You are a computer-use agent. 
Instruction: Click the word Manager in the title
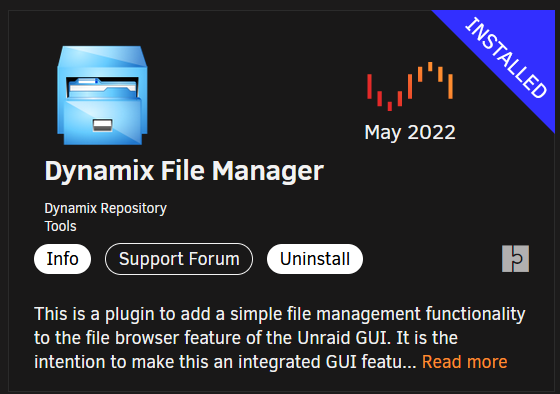click(x=268, y=172)
